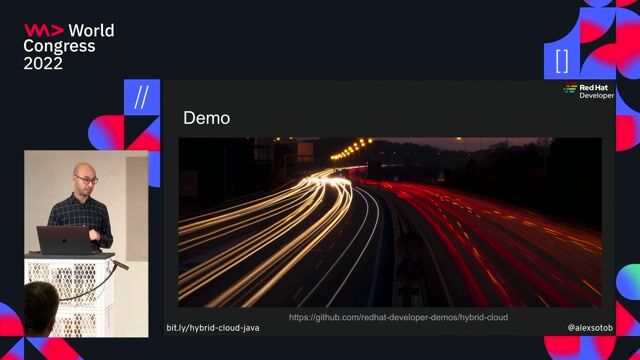
Task: Select the Red Hat Developer logo
Action: (x=588, y=91)
